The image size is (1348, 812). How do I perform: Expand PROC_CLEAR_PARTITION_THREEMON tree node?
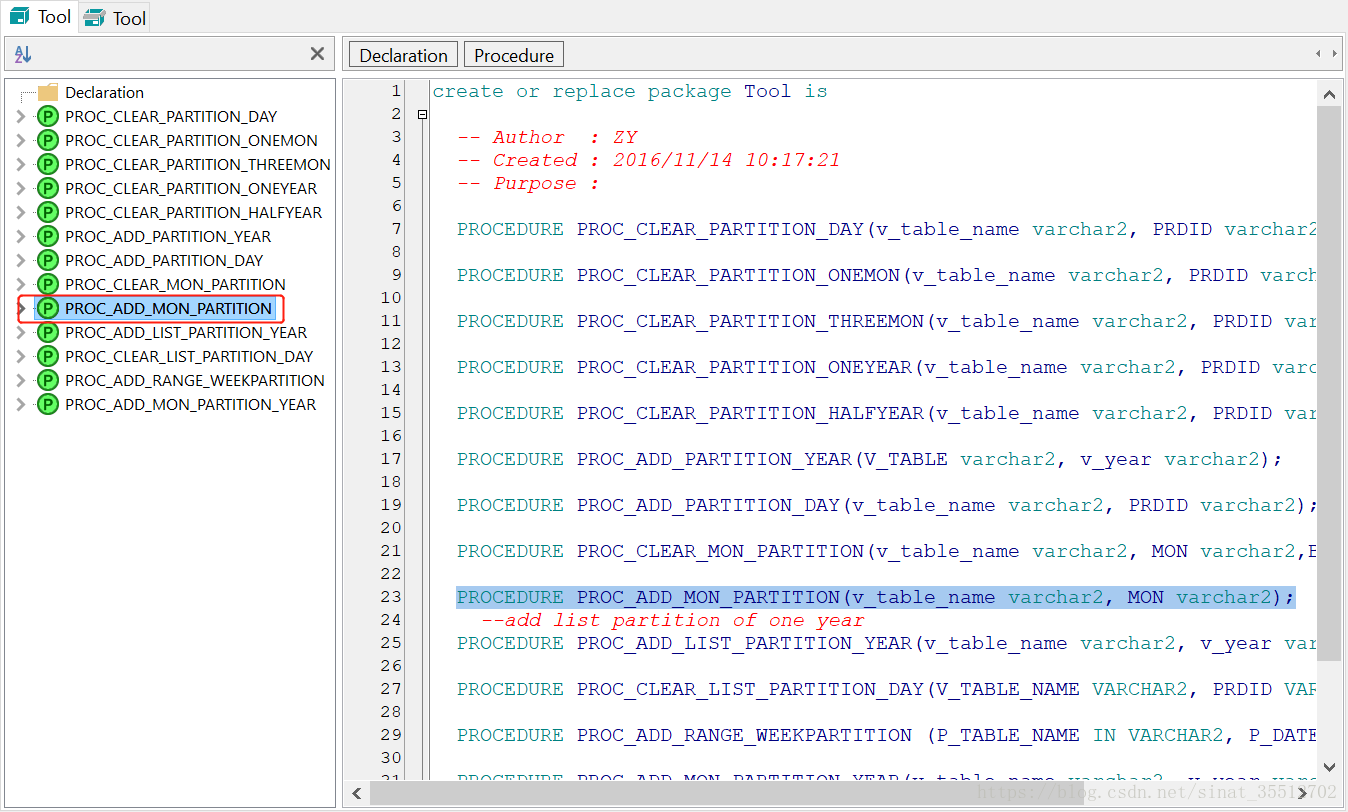pos(21,164)
